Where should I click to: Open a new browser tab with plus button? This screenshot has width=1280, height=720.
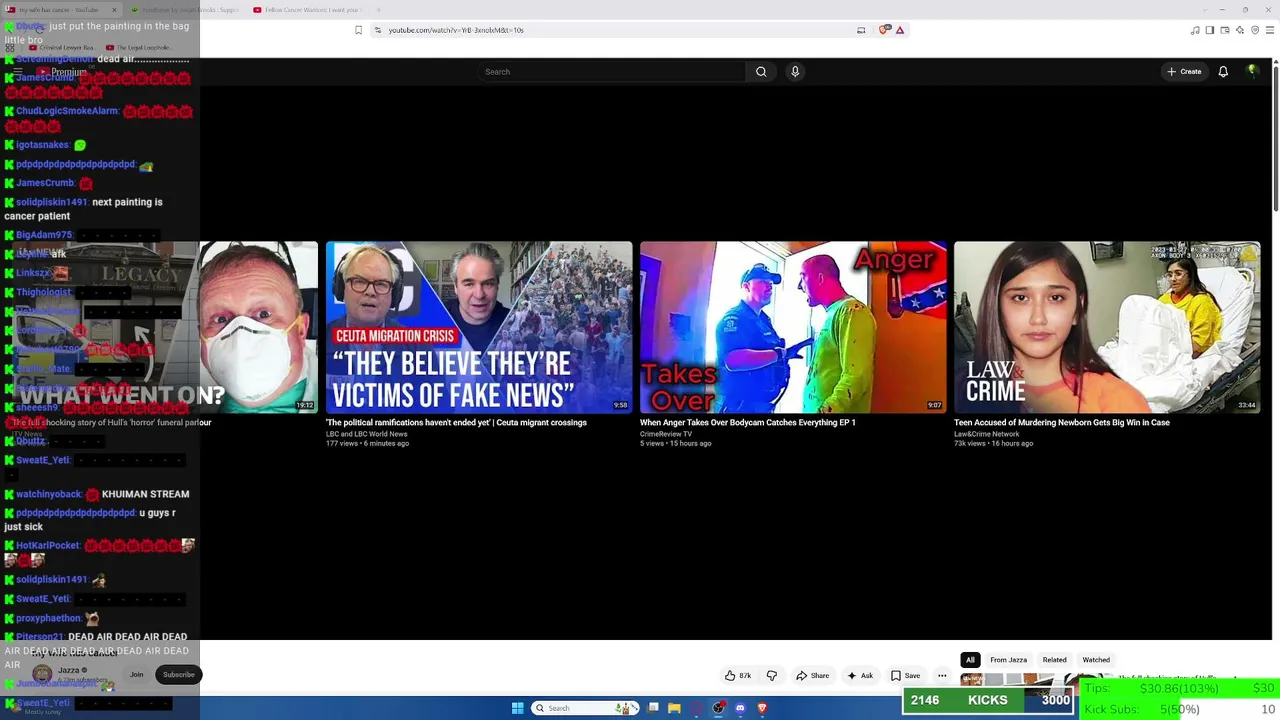coord(379,10)
